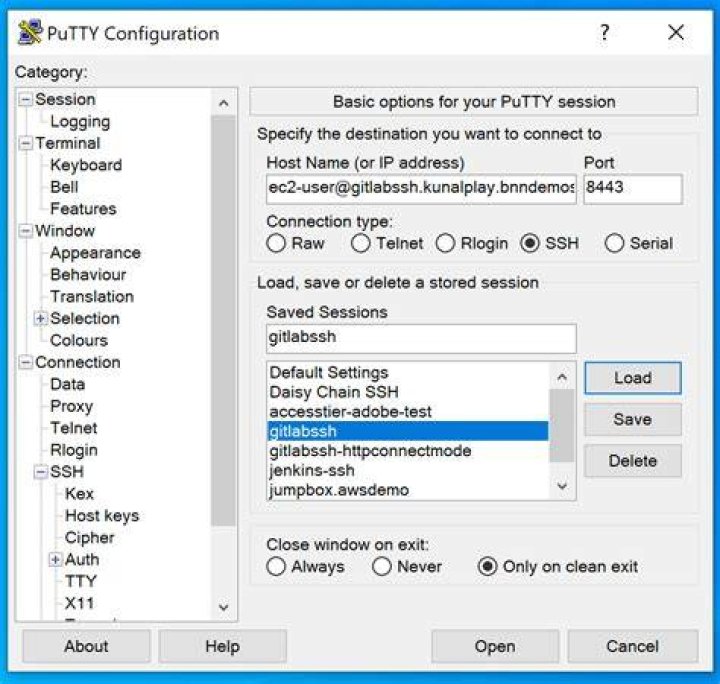The width and height of the screenshot is (720, 684).
Task: Click the About button
Action: coord(86,646)
